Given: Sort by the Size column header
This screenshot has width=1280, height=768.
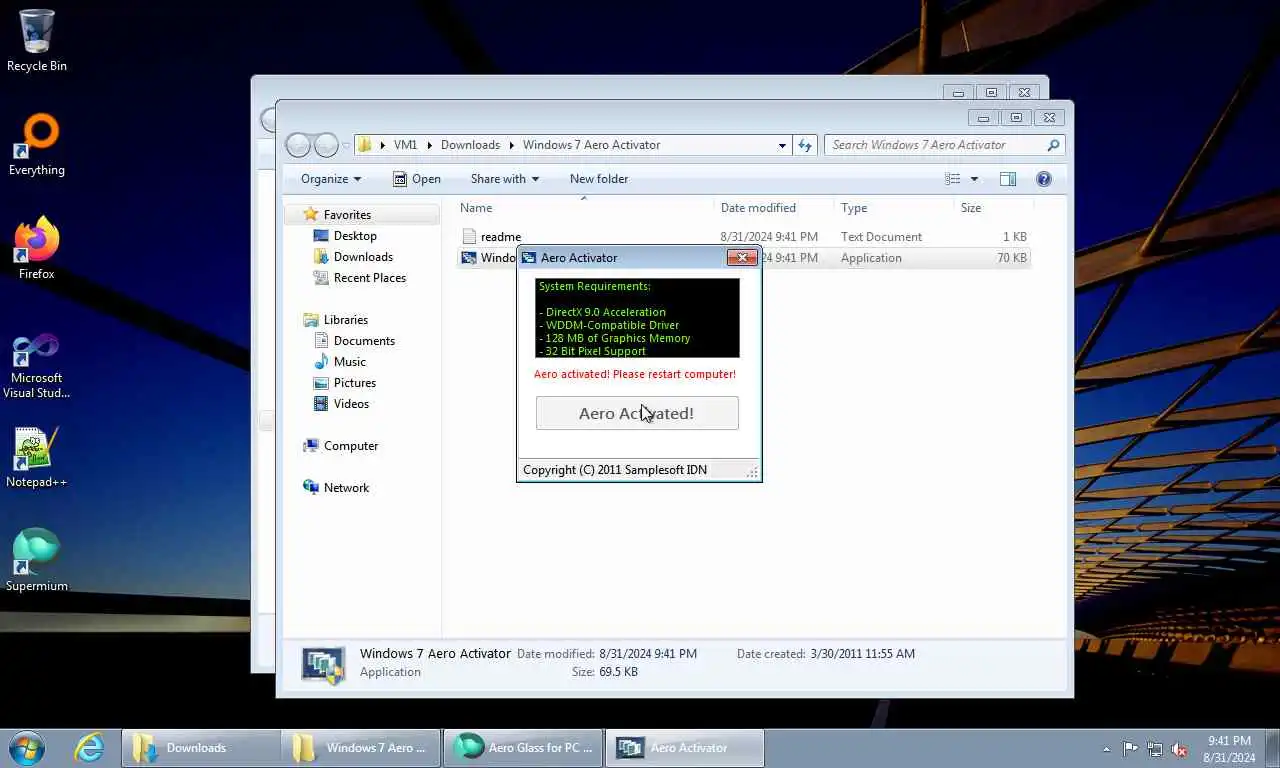Looking at the screenshot, I should tap(994, 208).
